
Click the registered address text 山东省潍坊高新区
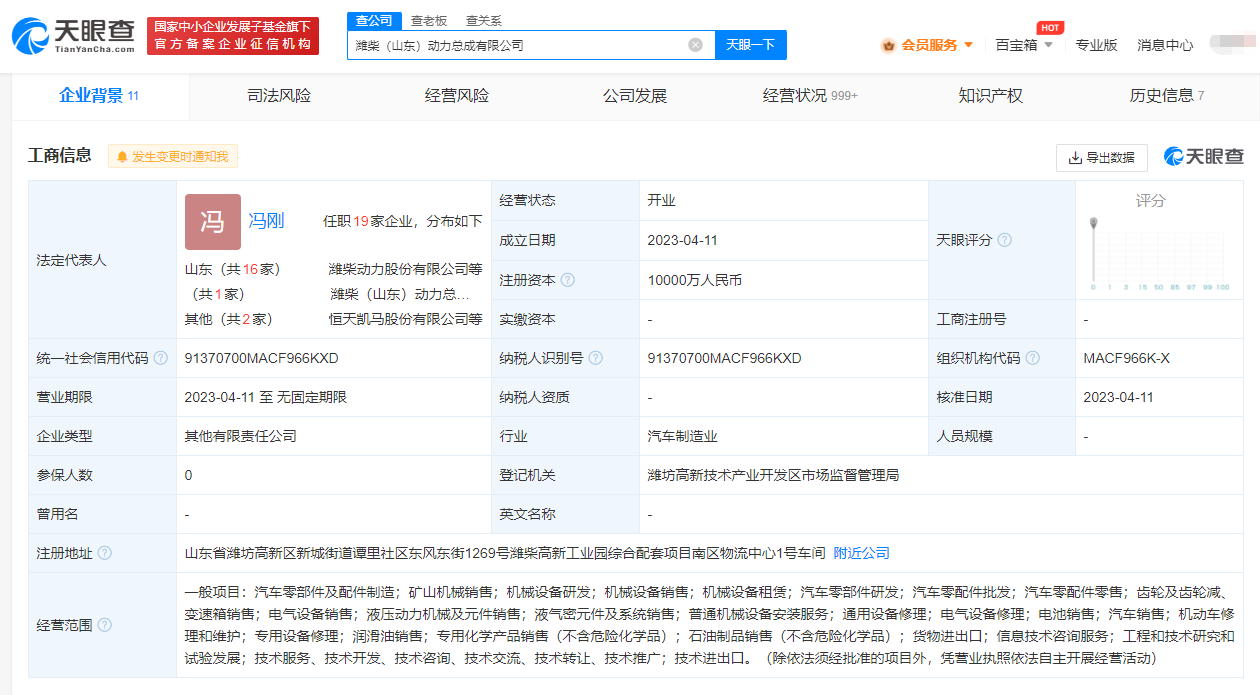click(x=505, y=553)
